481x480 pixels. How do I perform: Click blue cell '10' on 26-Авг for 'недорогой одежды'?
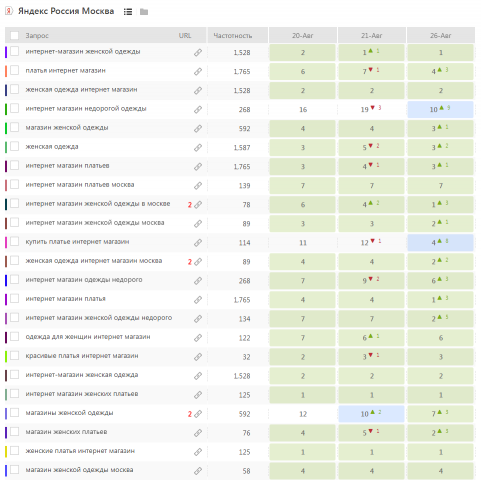441,109
